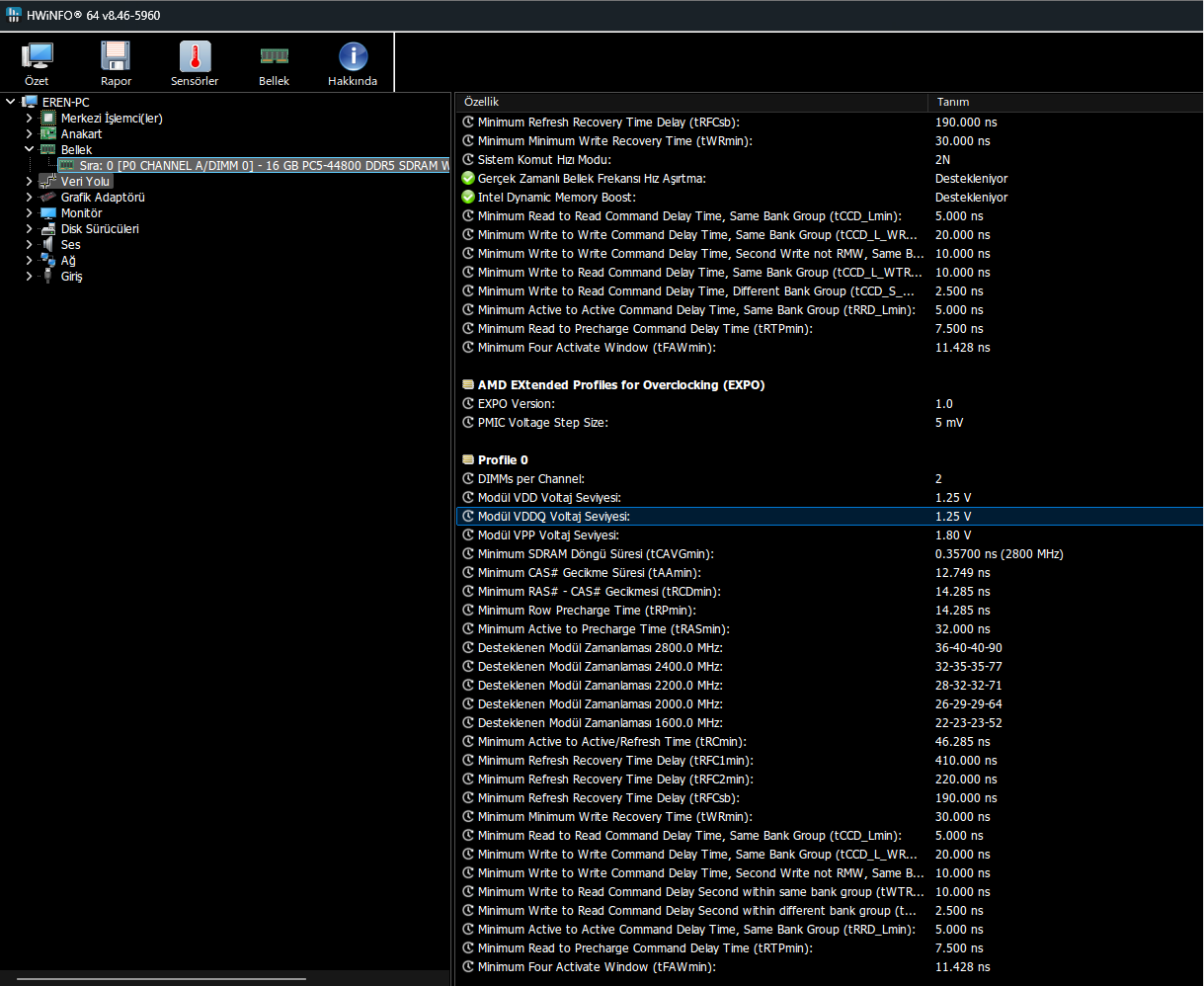Click the Disk Sürücüleri drive icon

coord(47,228)
